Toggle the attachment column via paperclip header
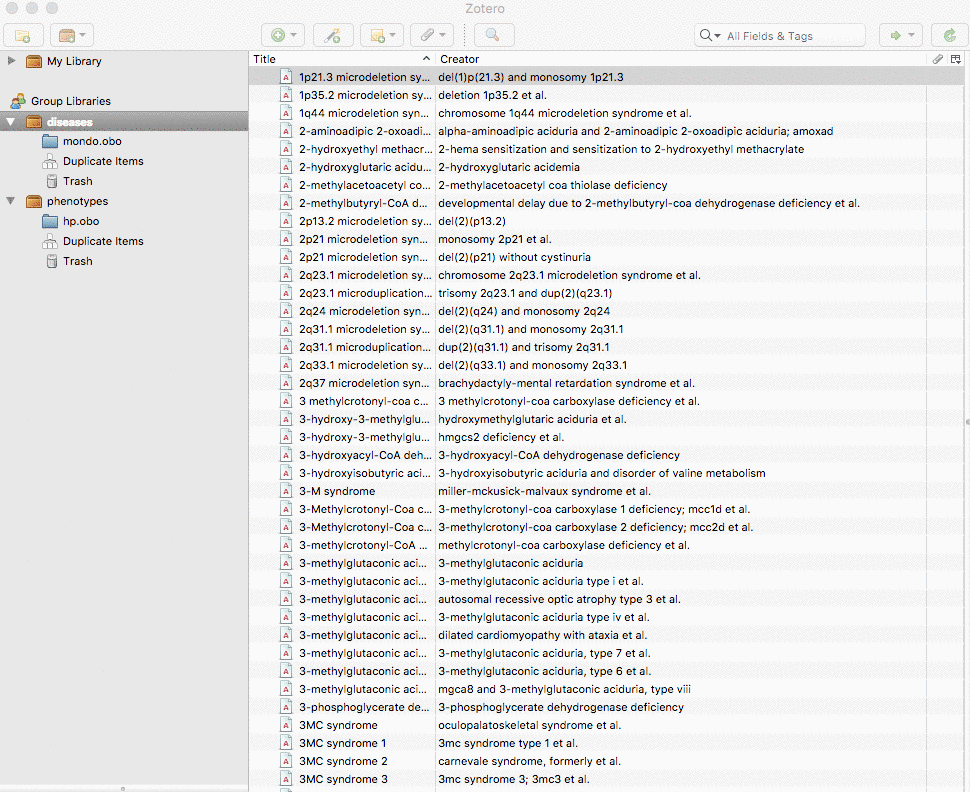 point(937,59)
